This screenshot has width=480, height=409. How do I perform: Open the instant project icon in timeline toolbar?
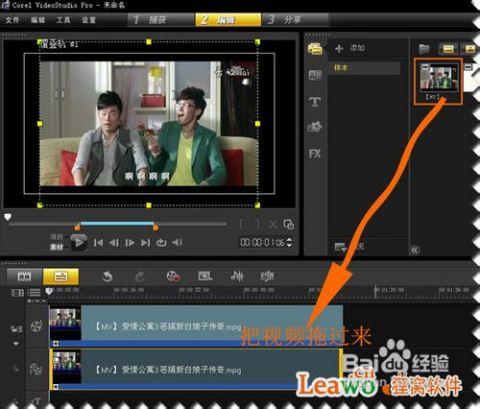[x=205, y=276]
